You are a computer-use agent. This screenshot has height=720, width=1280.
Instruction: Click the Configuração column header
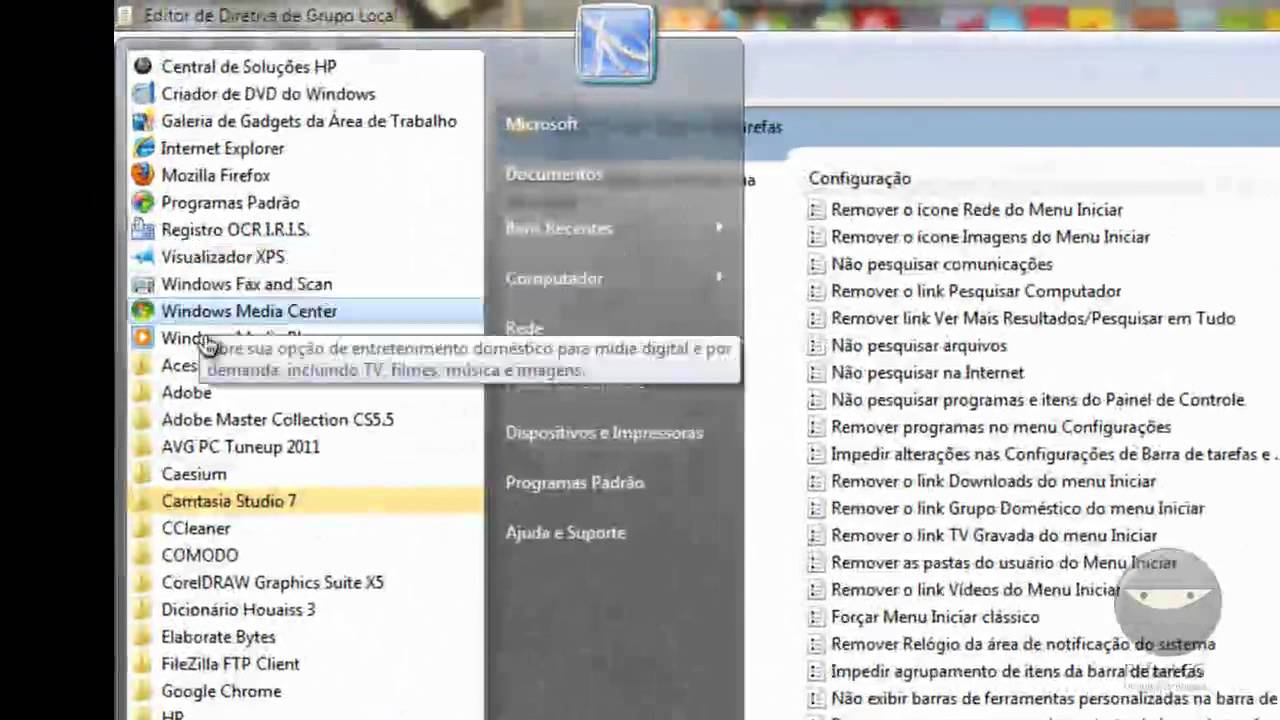[859, 178]
